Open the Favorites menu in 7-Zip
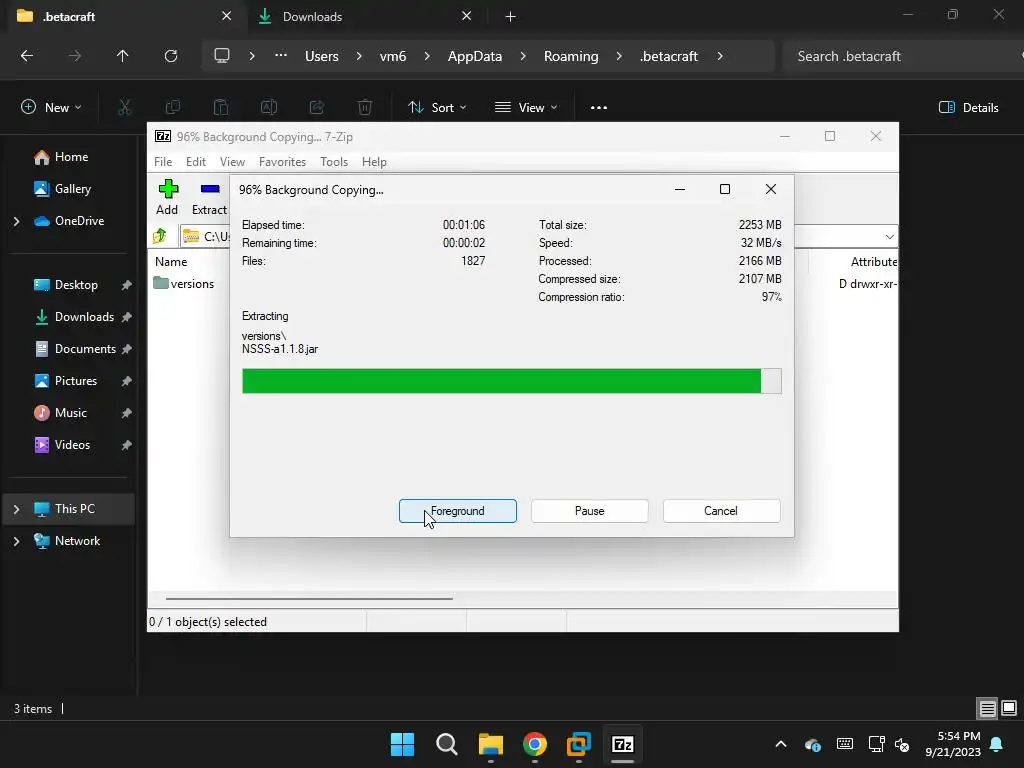This screenshot has width=1024, height=768. tap(282, 162)
